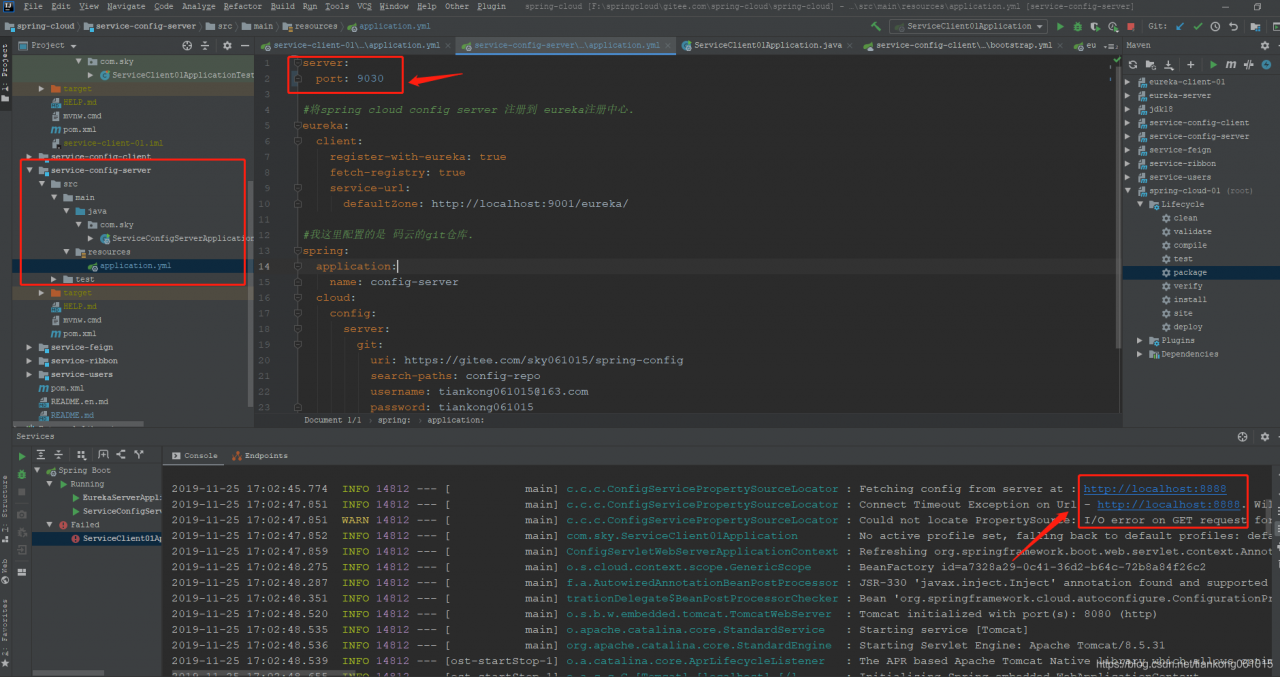Reimport all Maven projects using refresh icon

1133,64
